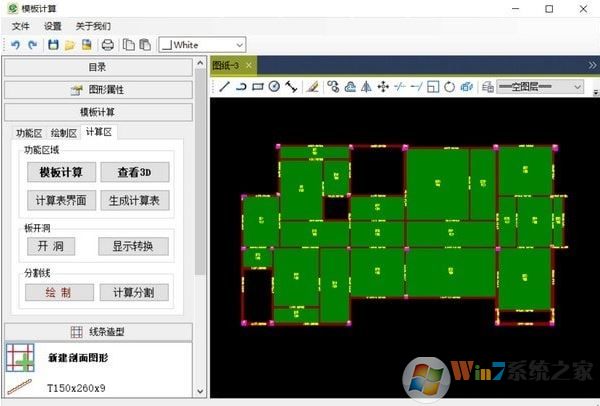The image size is (600, 406).
Task: Click 新建剖面图形 entry
Action: coord(78,358)
